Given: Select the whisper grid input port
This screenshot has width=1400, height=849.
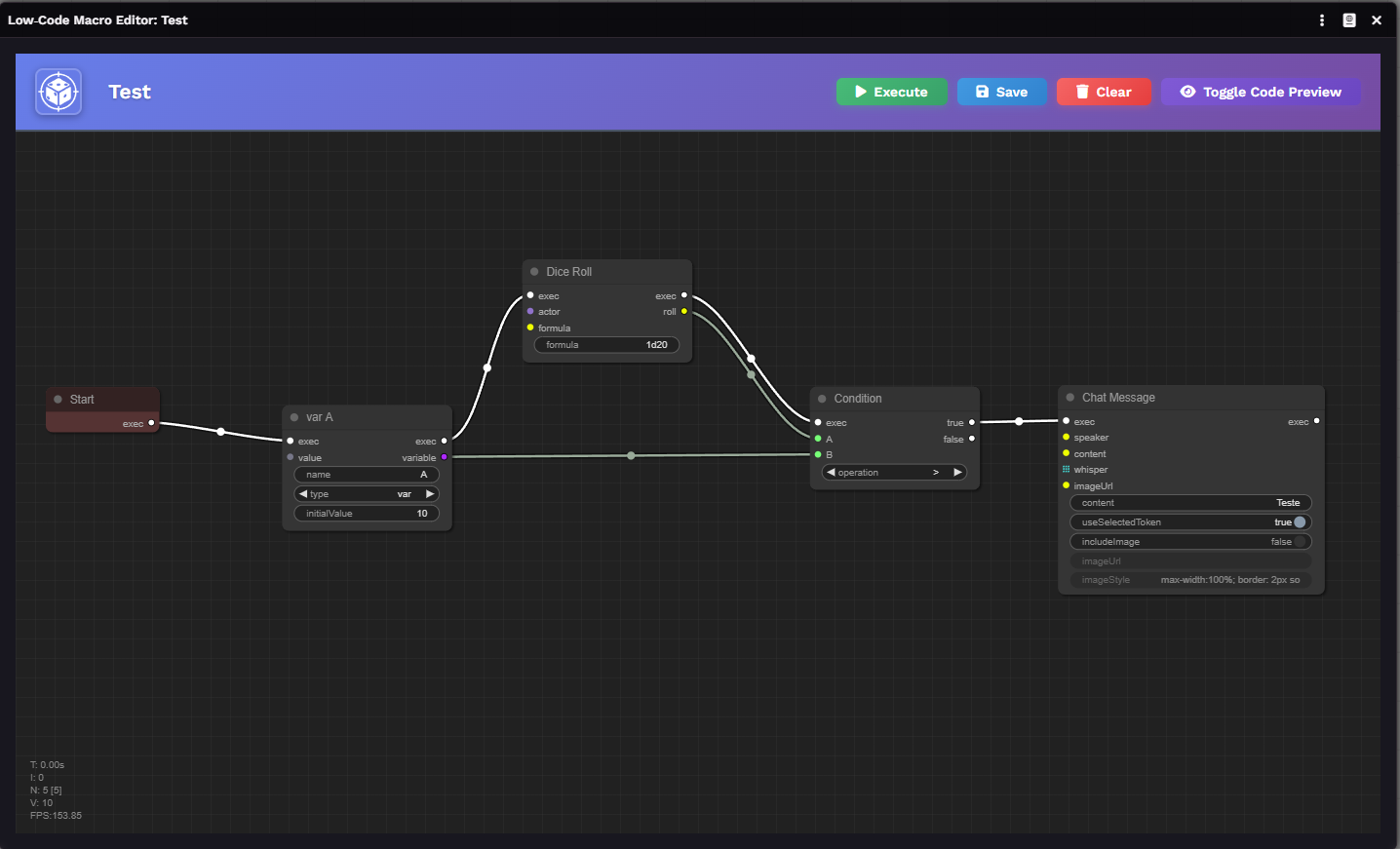Looking at the screenshot, I should click(x=1067, y=470).
